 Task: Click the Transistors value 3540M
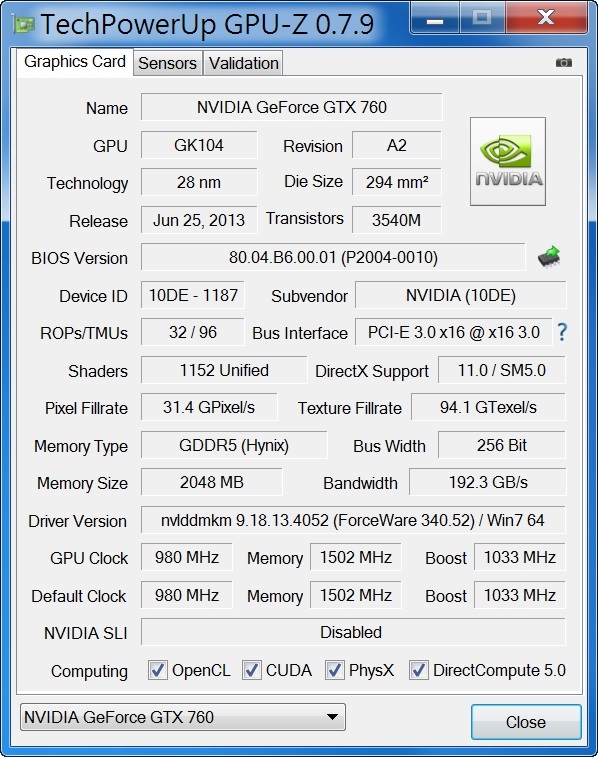[x=397, y=220]
